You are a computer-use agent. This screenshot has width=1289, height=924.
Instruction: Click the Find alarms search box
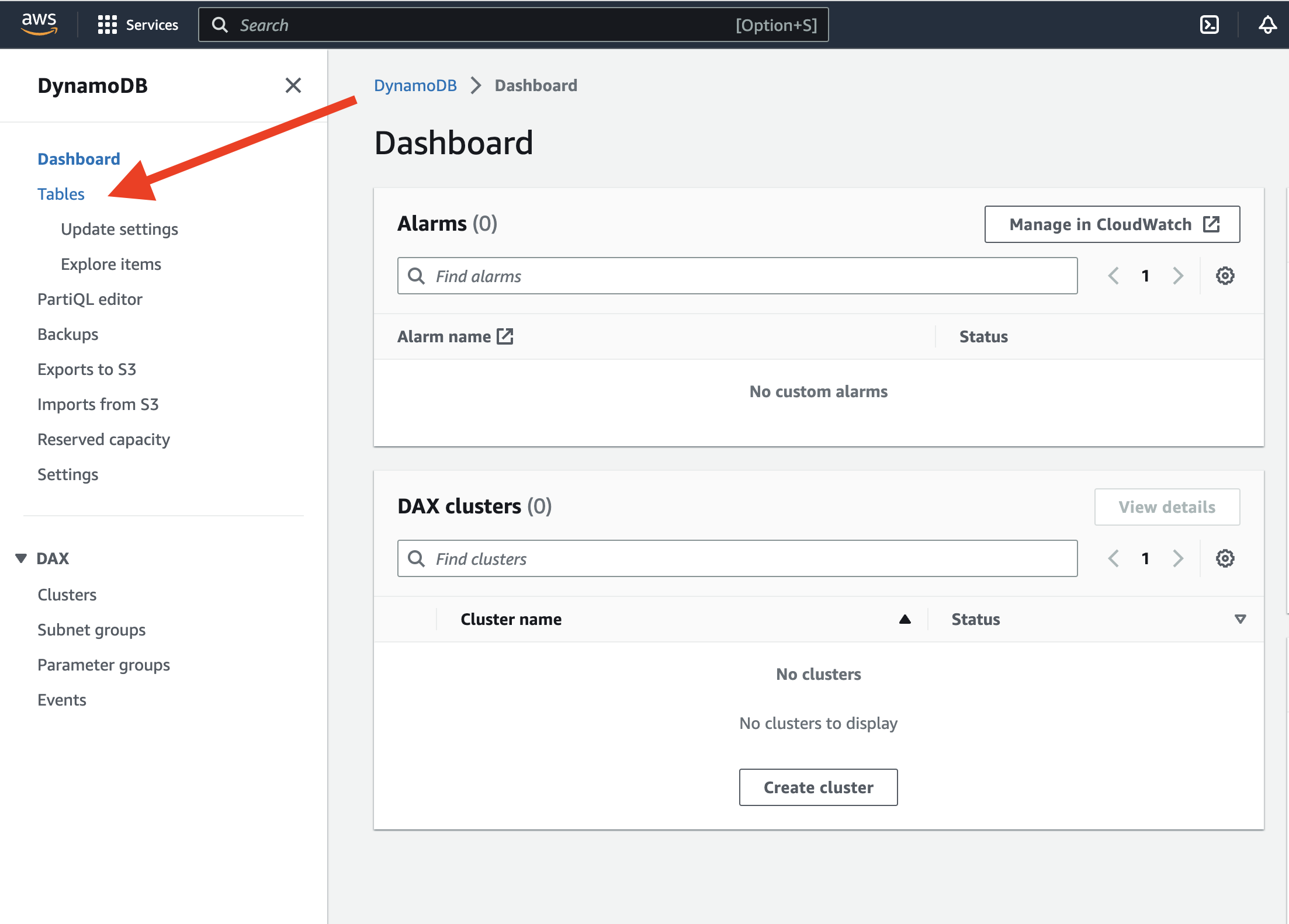[737, 276]
